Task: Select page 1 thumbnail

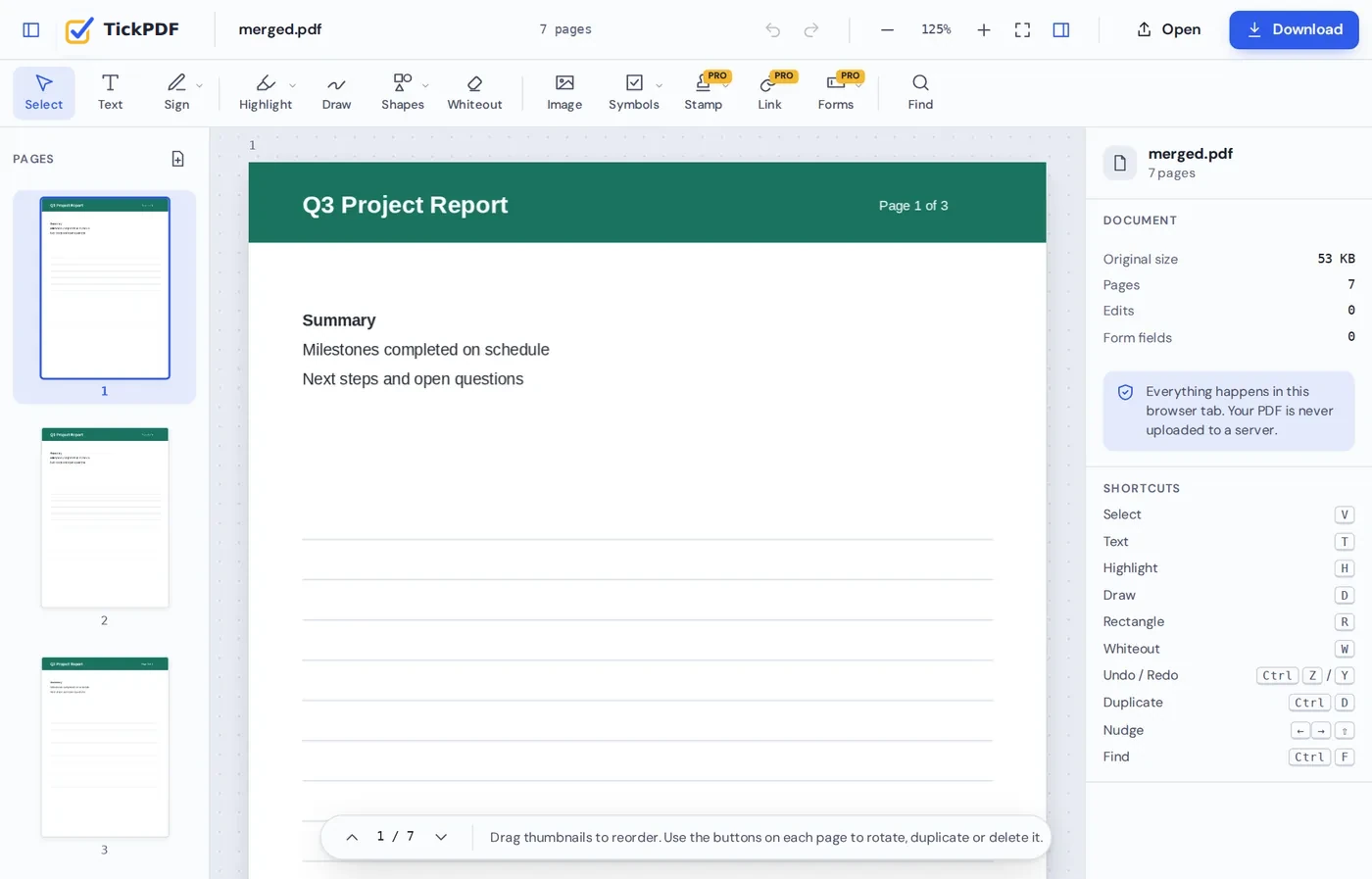Action: point(105,288)
